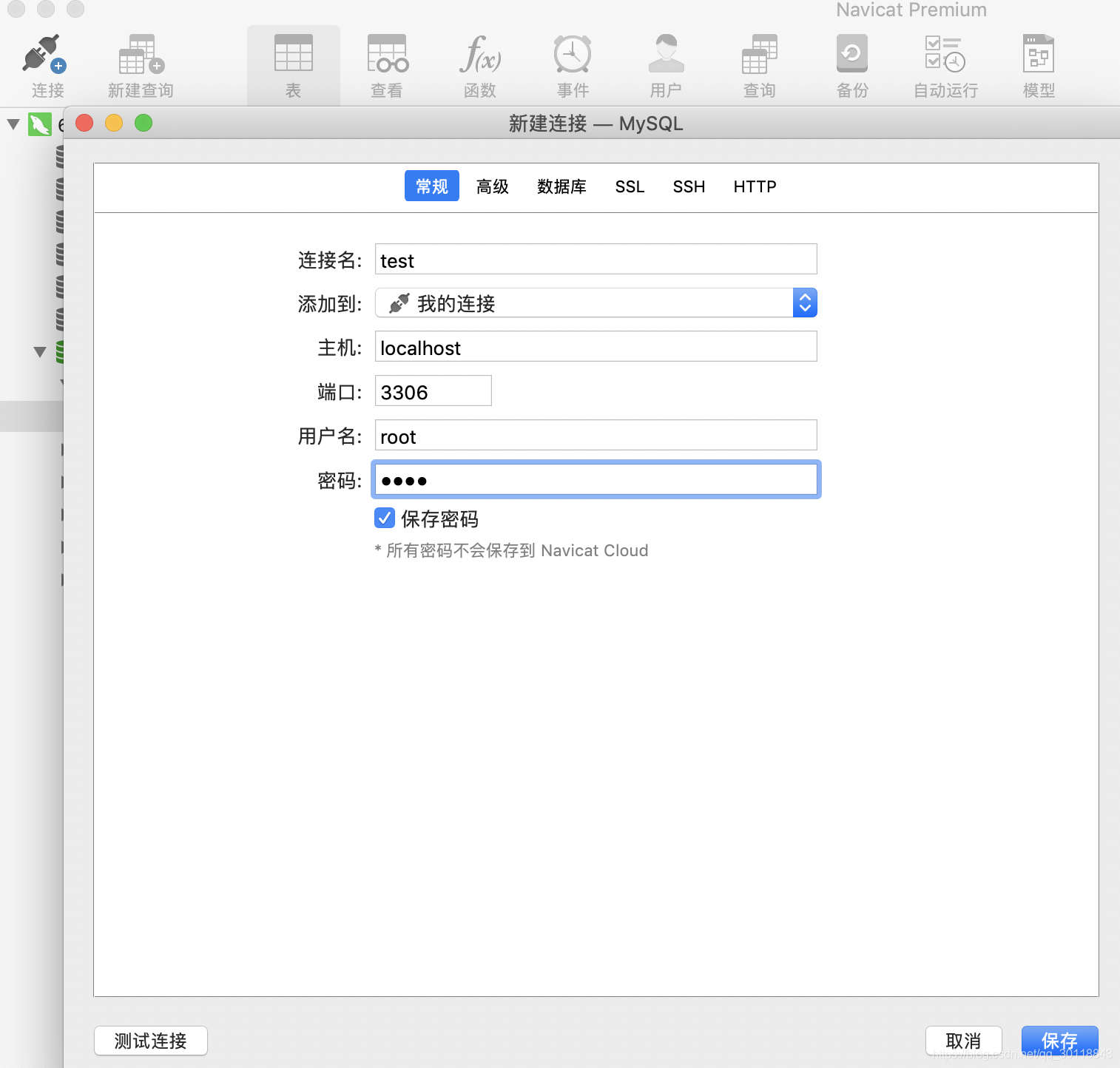The height and width of the screenshot is (1068, 1120).
Task: Collapse the green database tree triangle in sidebar
Action: 40,351
